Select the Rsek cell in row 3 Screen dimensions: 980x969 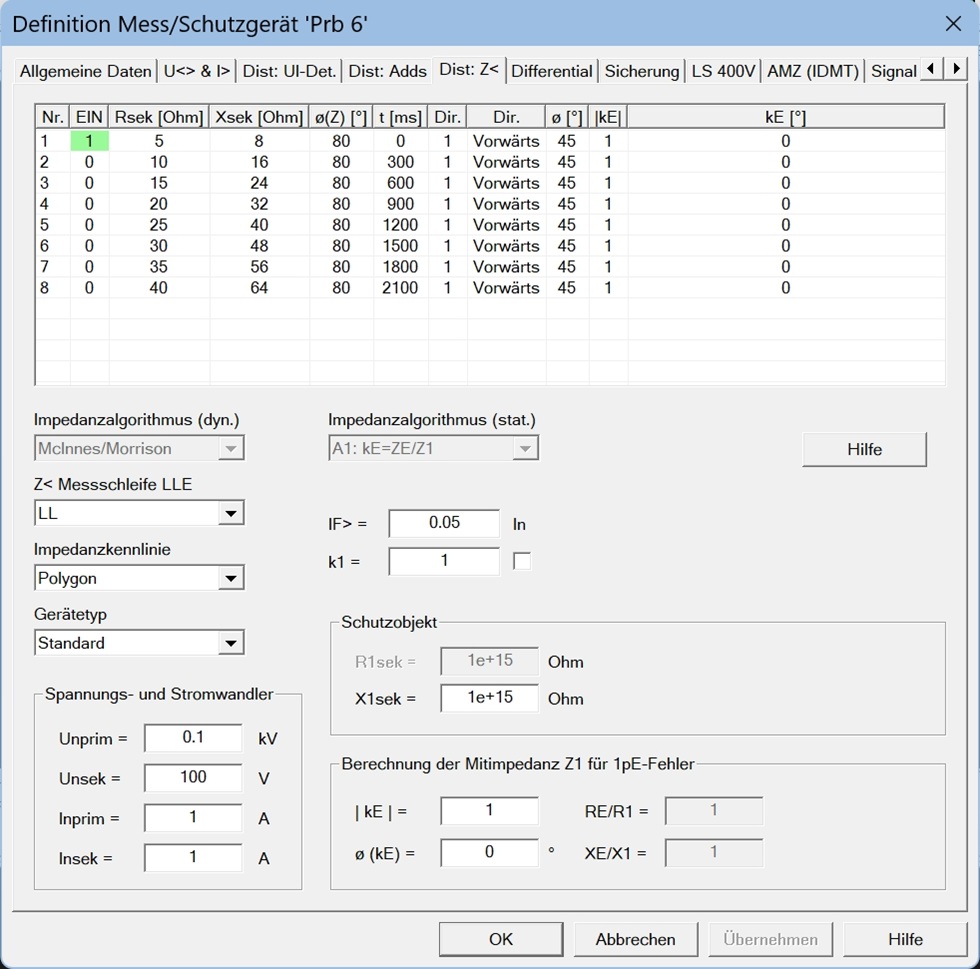159,184
